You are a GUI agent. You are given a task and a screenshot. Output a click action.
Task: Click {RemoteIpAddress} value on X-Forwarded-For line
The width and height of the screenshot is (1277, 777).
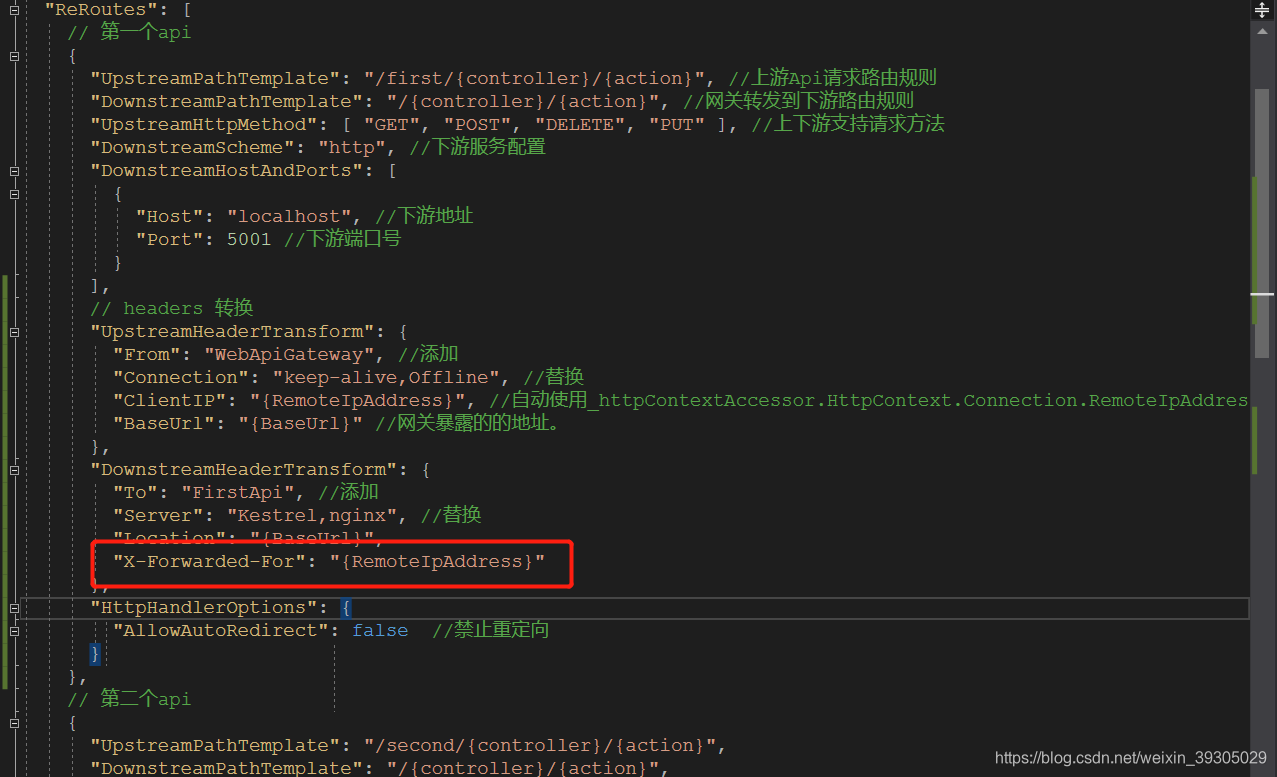coord(437,561)
